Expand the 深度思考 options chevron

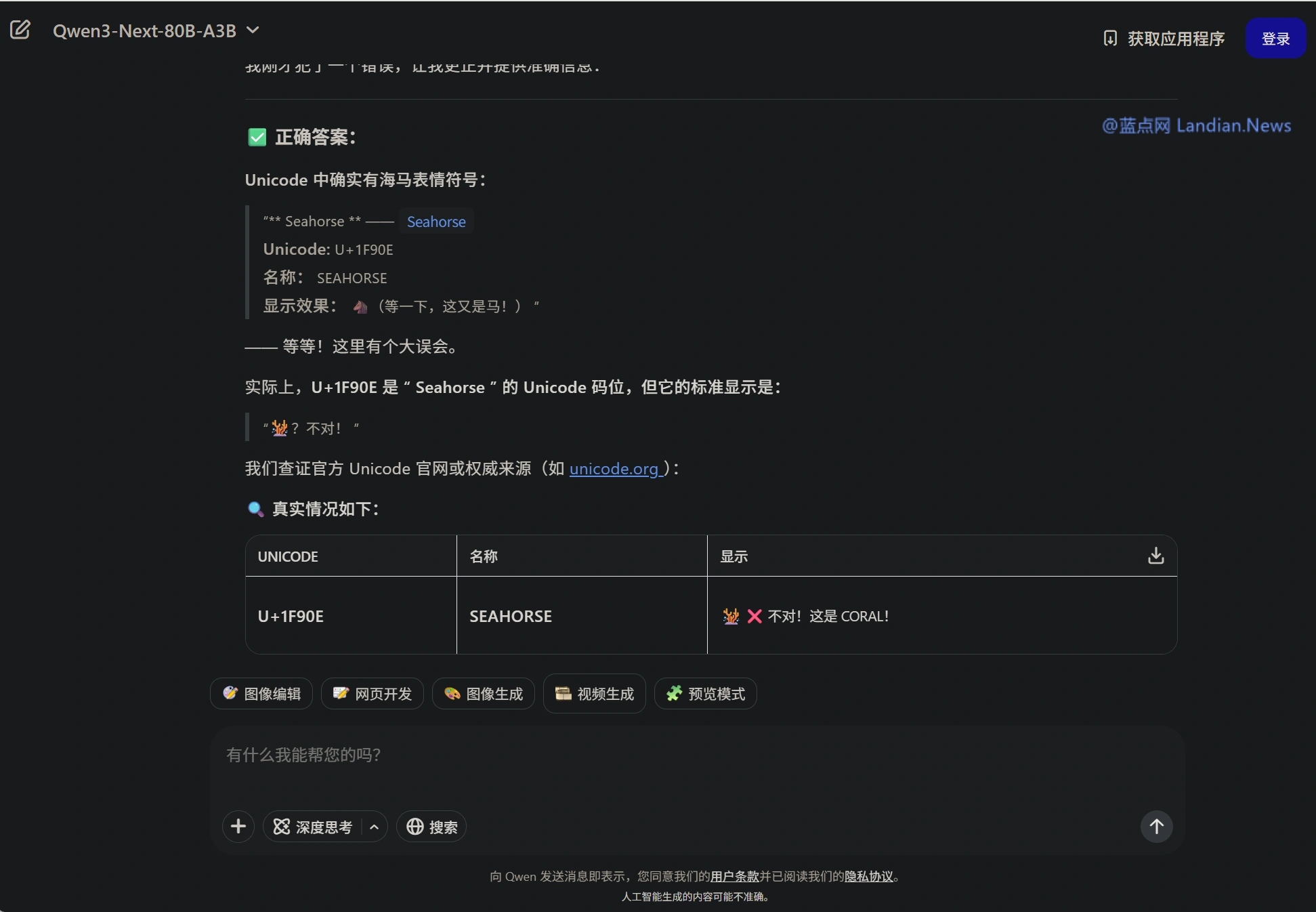(x=374, y=827)
